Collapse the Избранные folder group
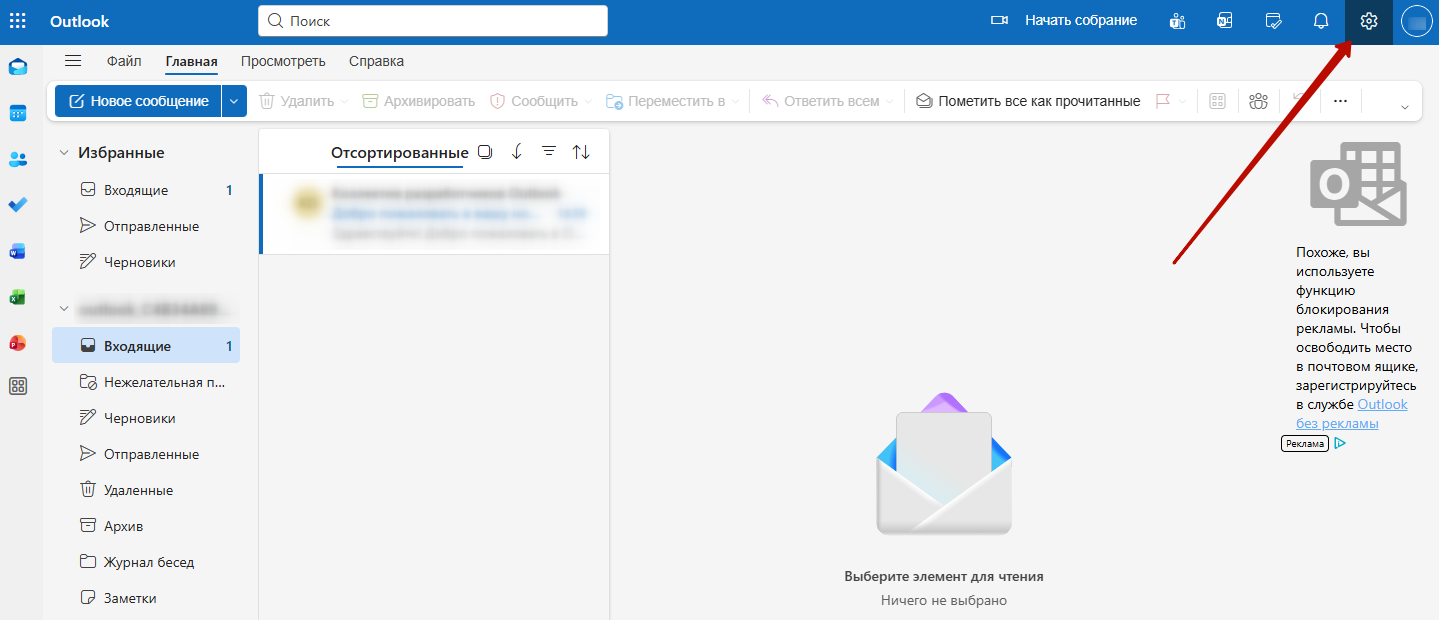The width and height of the screenshot is (1439, 620). [64, 153]
